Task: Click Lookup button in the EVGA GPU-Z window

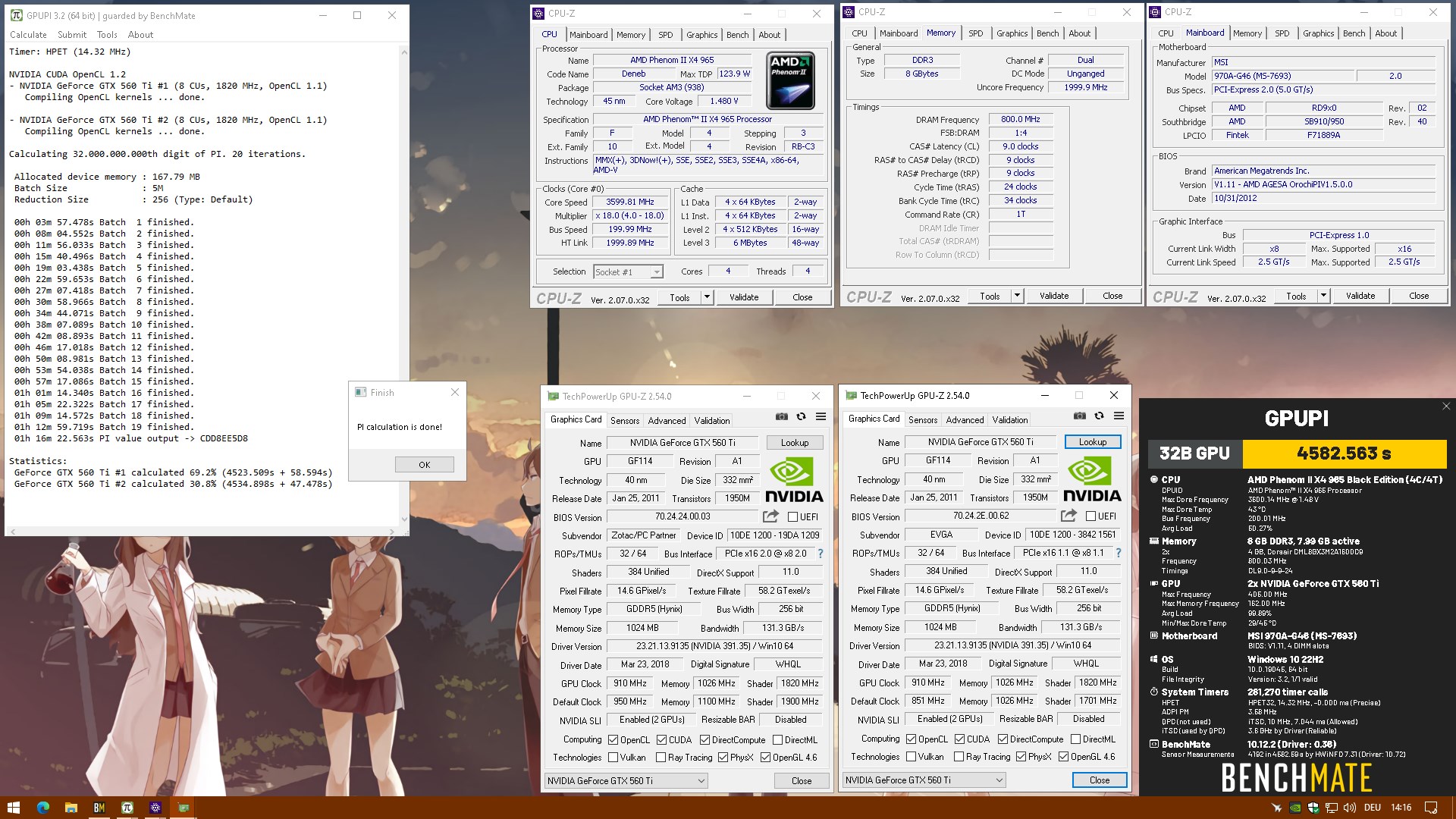Action: point(1092,442)
